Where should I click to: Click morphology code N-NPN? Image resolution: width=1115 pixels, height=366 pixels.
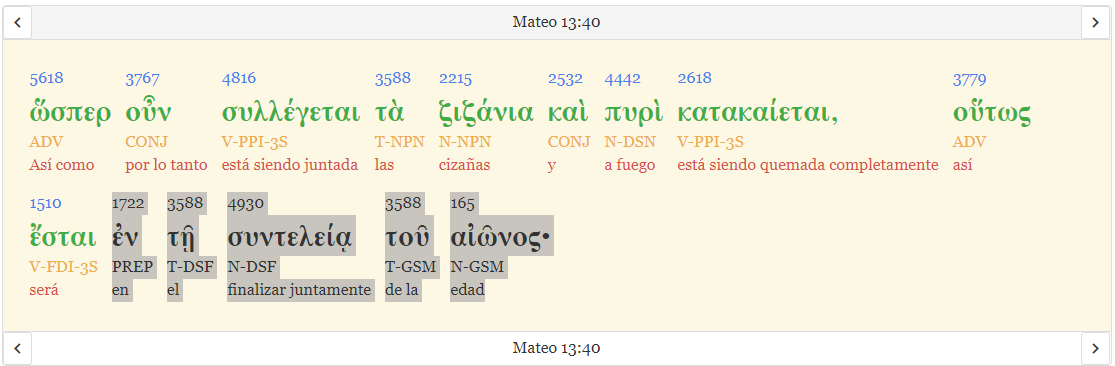[x=465, y=142]
